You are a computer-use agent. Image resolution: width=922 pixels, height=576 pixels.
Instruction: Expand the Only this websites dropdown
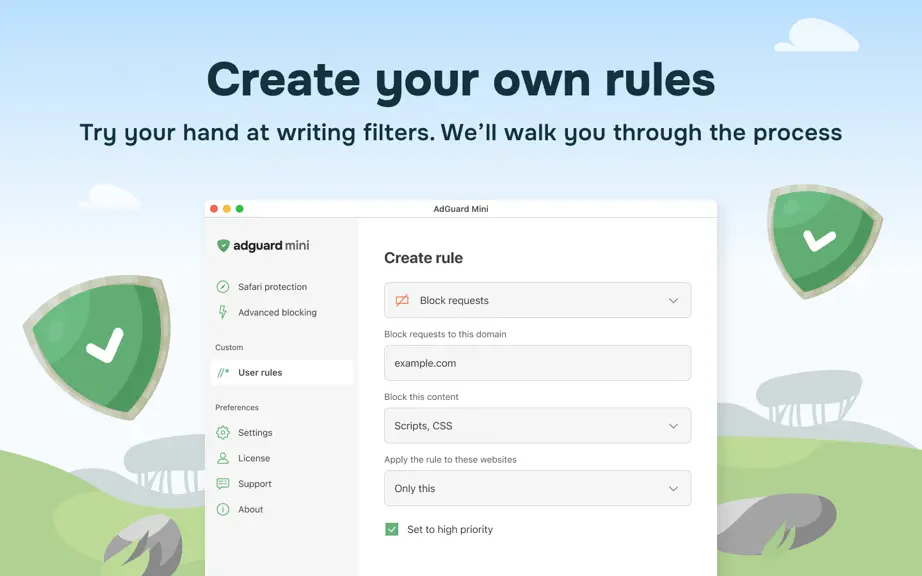pyautogui.click(x=537, y=488)
